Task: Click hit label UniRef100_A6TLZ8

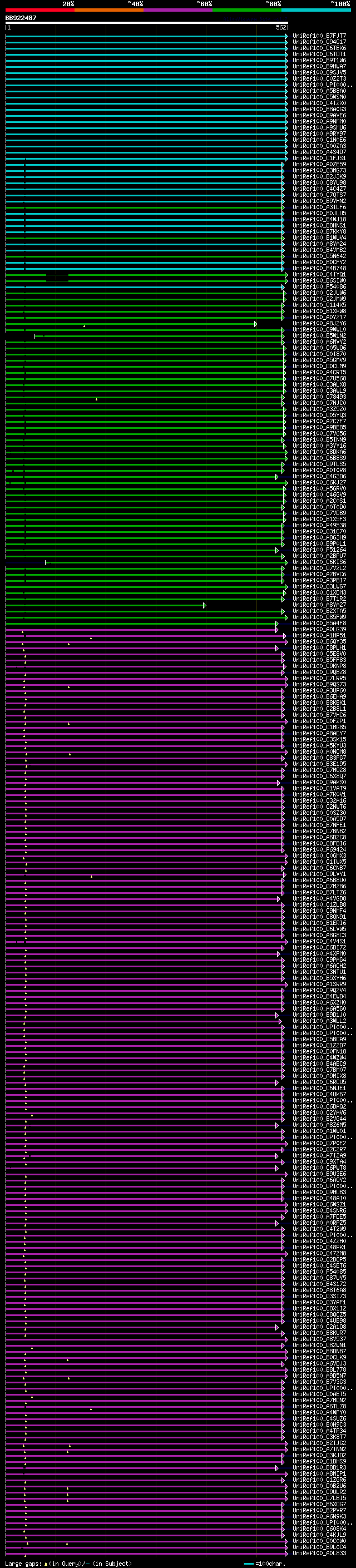Action: tap(319, 1406)
